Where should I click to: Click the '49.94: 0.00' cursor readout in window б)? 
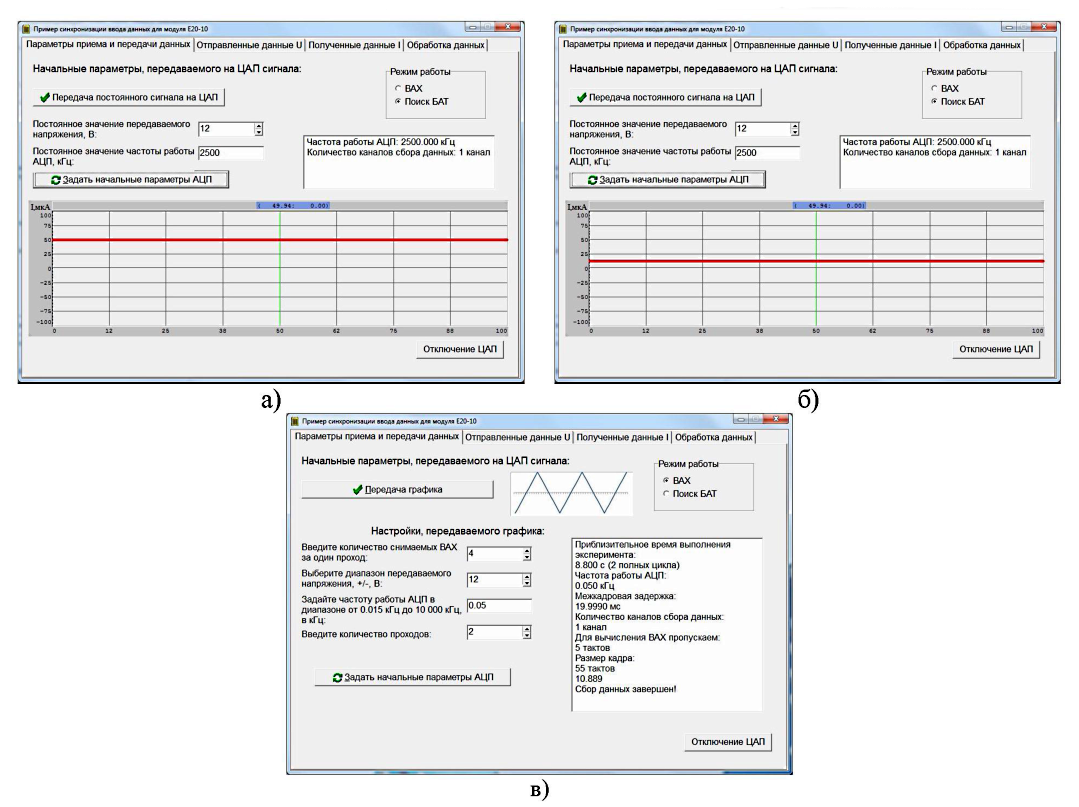829,206
